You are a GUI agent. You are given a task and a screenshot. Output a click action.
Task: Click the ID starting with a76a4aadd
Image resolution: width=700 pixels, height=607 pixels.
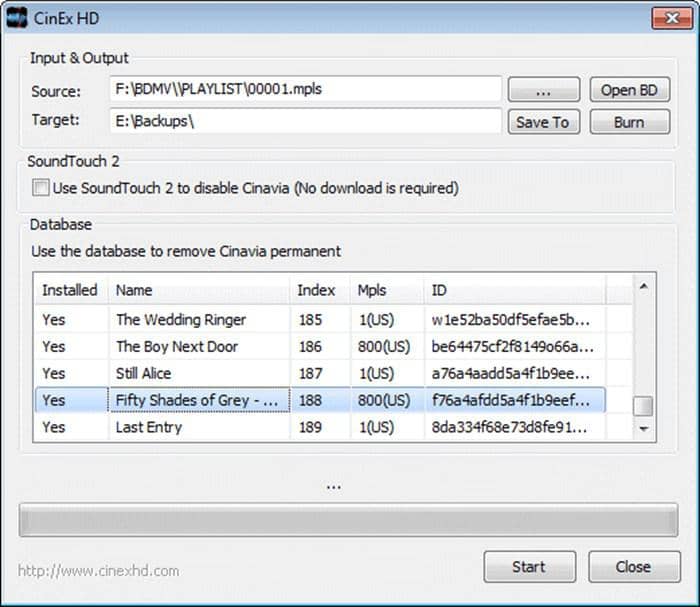click(x=511, y=373)
